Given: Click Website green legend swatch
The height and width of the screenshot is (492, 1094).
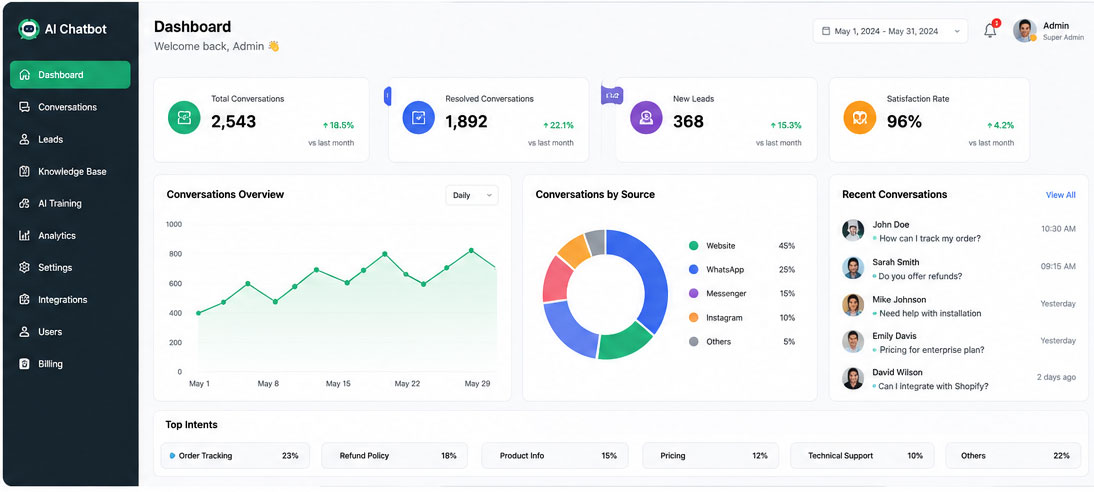Looking at the screenshot, I should pyautogui.click(x=694, y=246).
